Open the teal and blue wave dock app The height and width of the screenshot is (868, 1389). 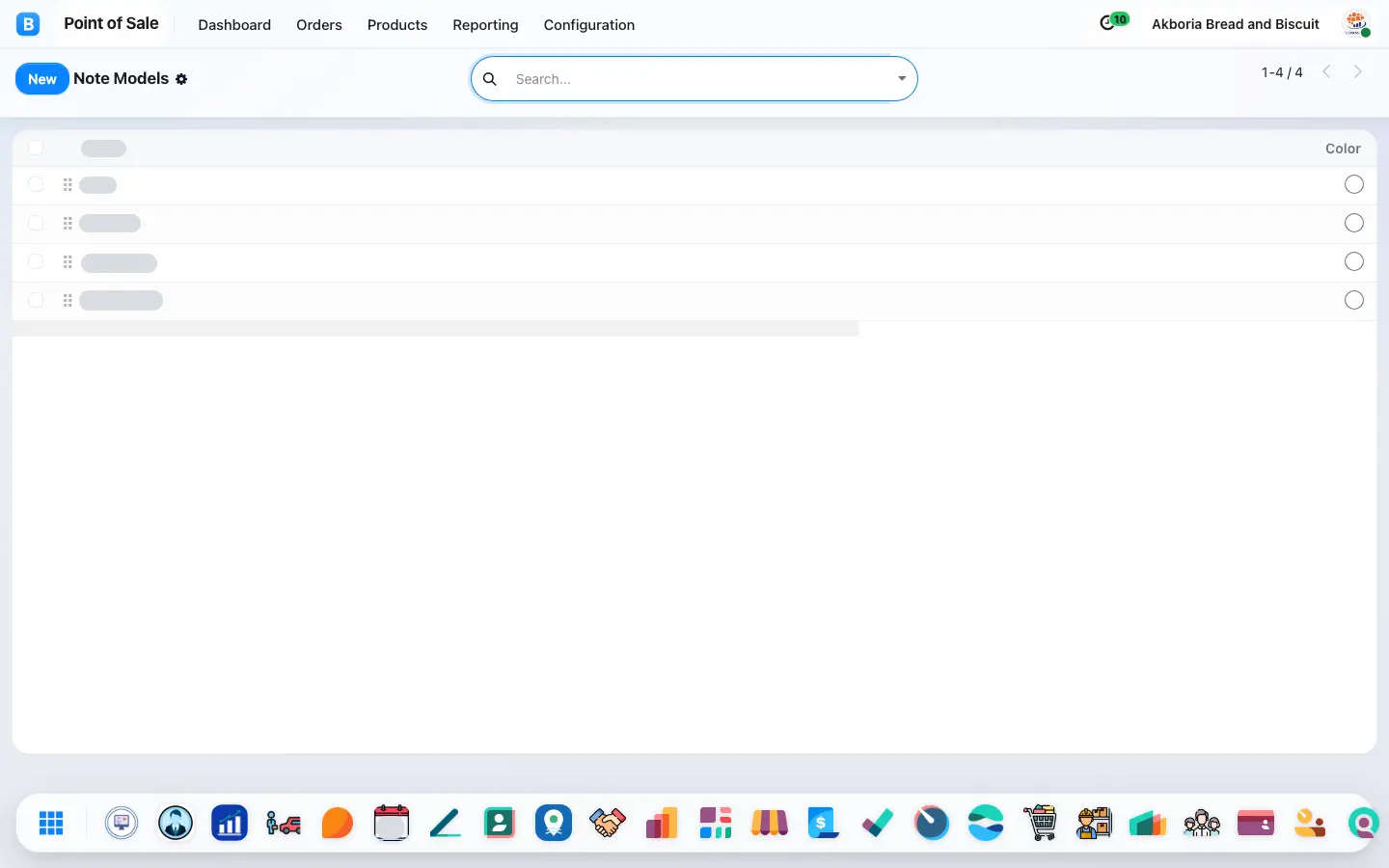pyautogui.click(x=986, y=823)
